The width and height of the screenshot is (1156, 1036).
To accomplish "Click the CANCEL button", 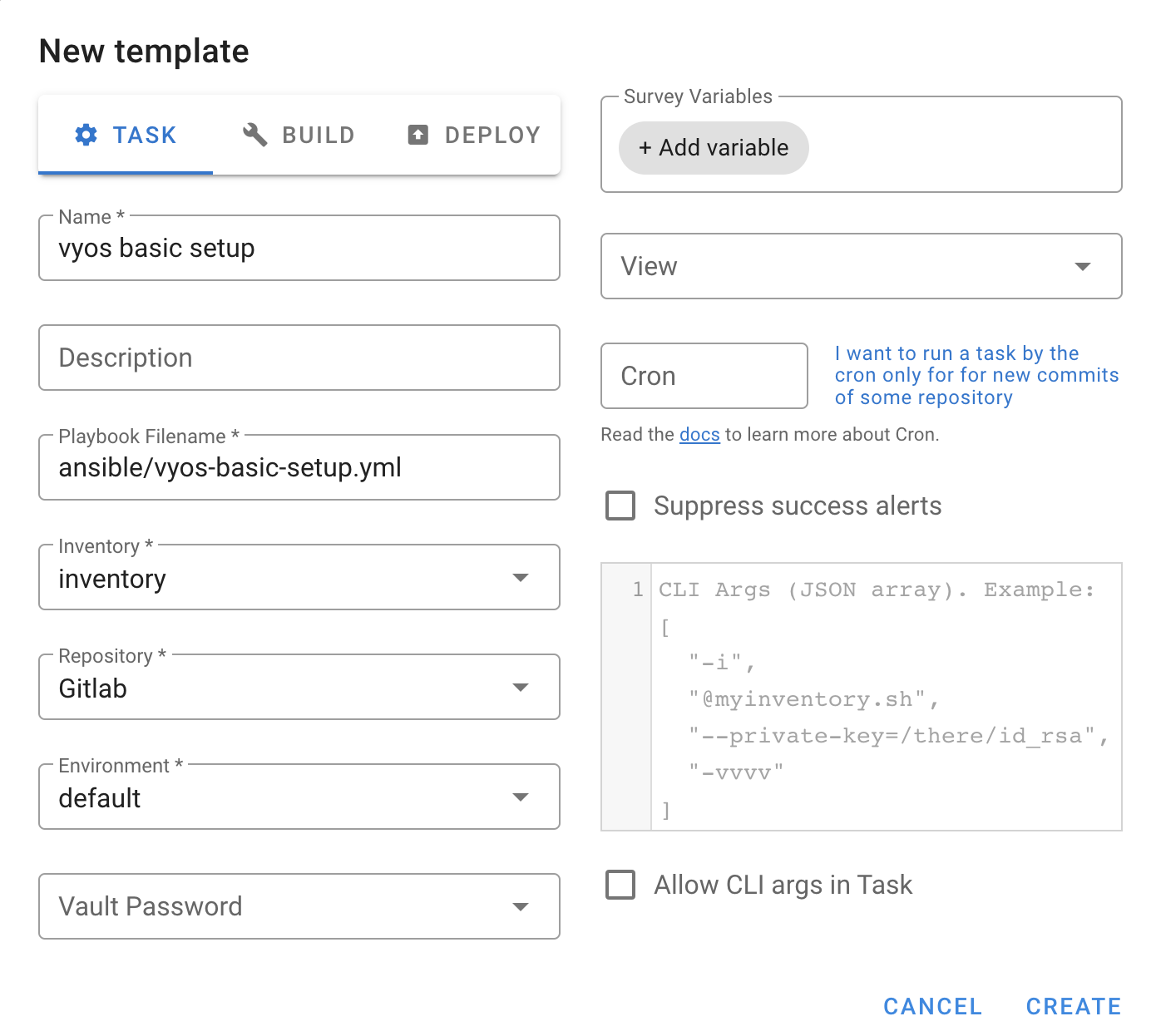I will pos(932,1006).
